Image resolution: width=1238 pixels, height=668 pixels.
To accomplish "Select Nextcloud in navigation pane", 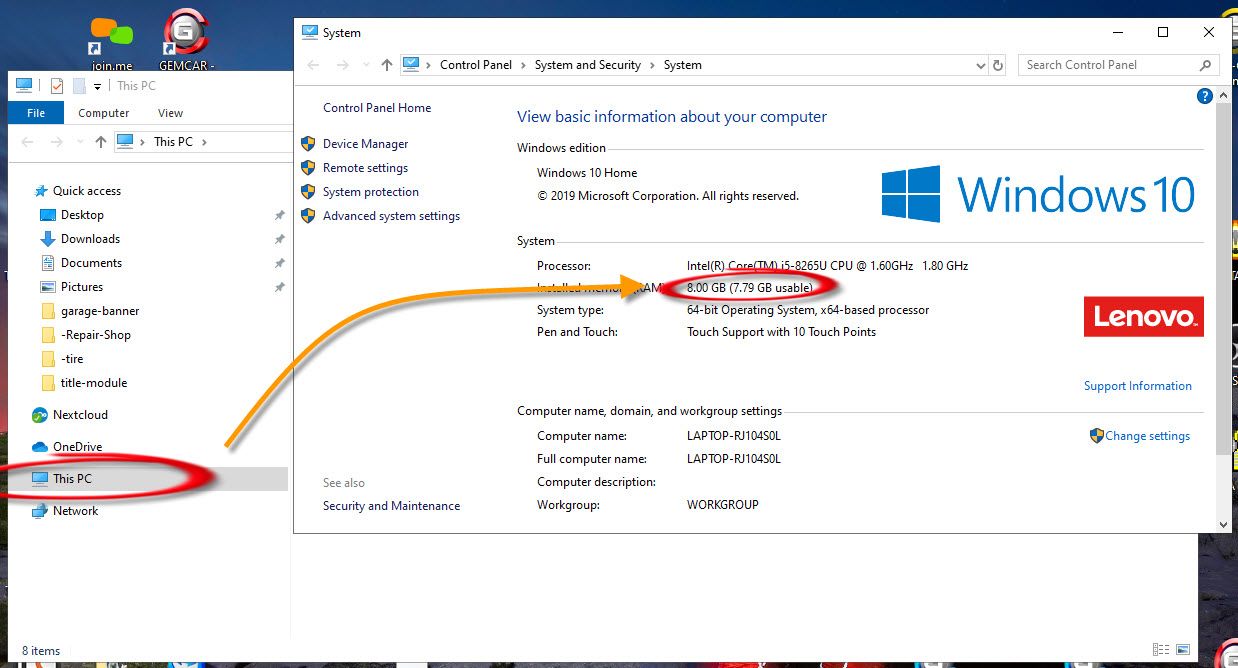I will point(80,415).
